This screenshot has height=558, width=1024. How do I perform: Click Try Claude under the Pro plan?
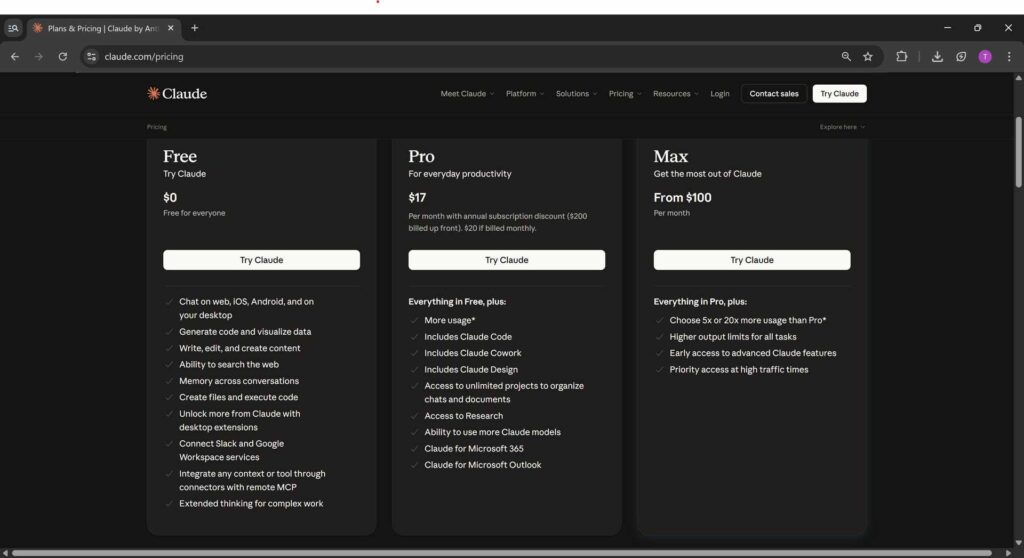pos(507,260)
